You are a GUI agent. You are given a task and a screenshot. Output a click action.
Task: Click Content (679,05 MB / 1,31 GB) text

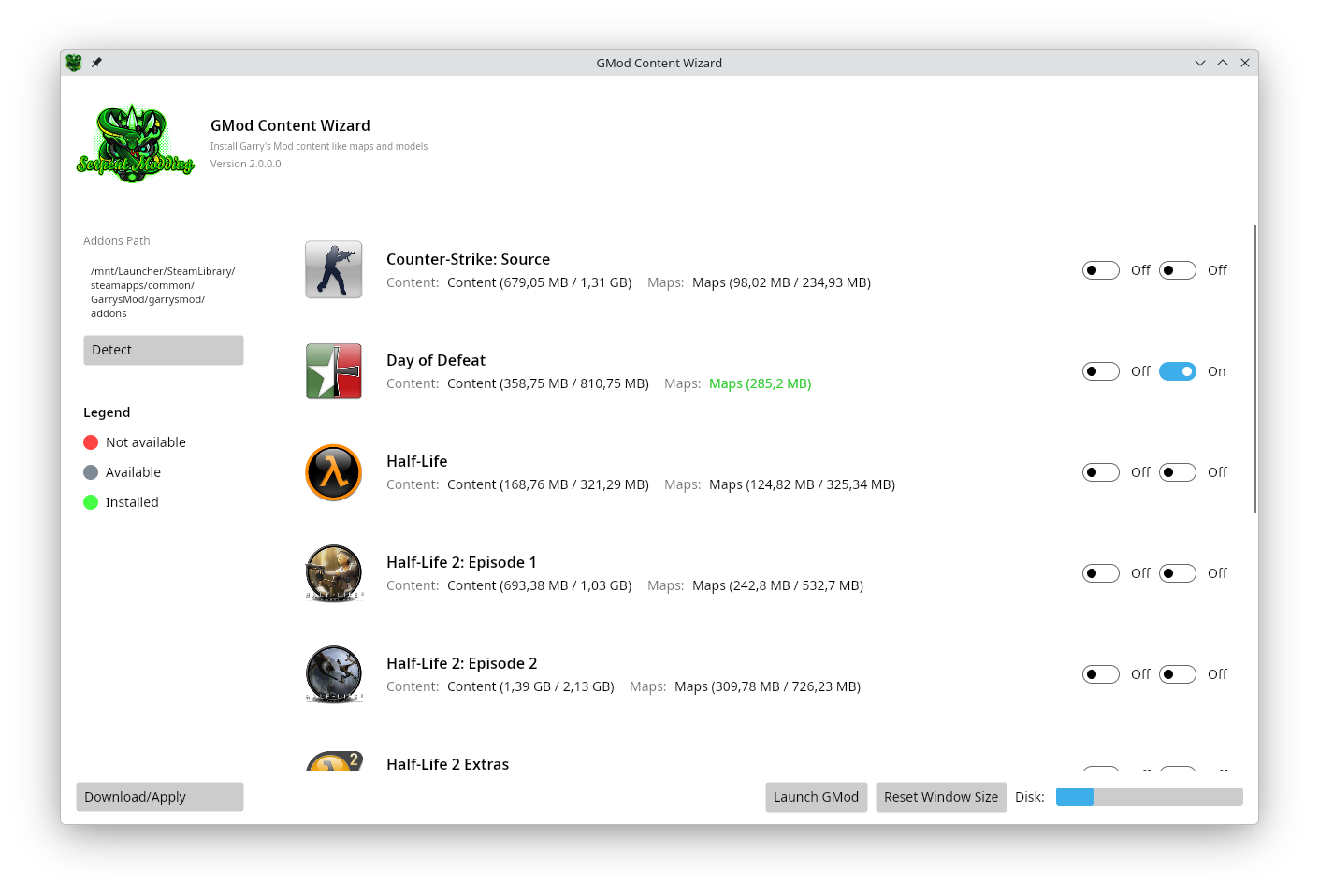[x=540, y=282]
